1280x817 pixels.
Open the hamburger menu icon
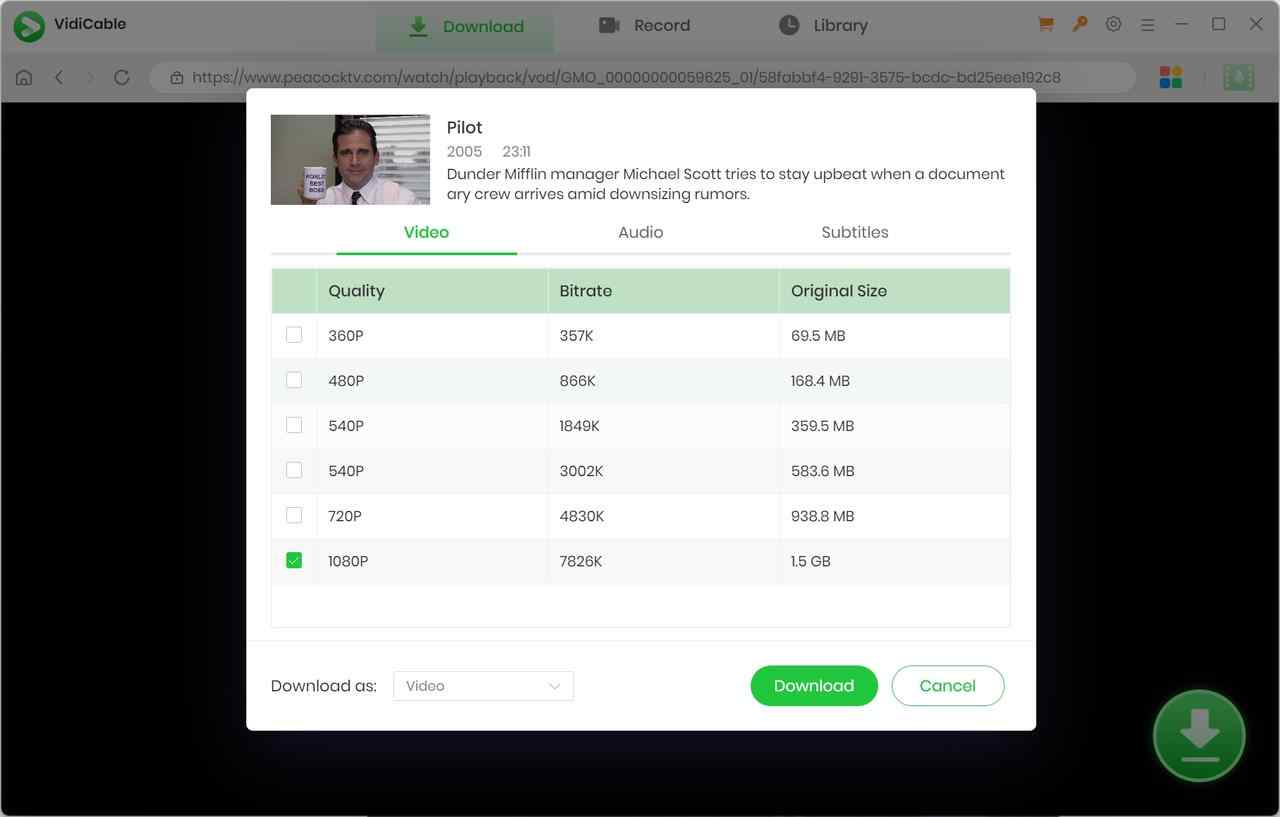coord(1147,25)
